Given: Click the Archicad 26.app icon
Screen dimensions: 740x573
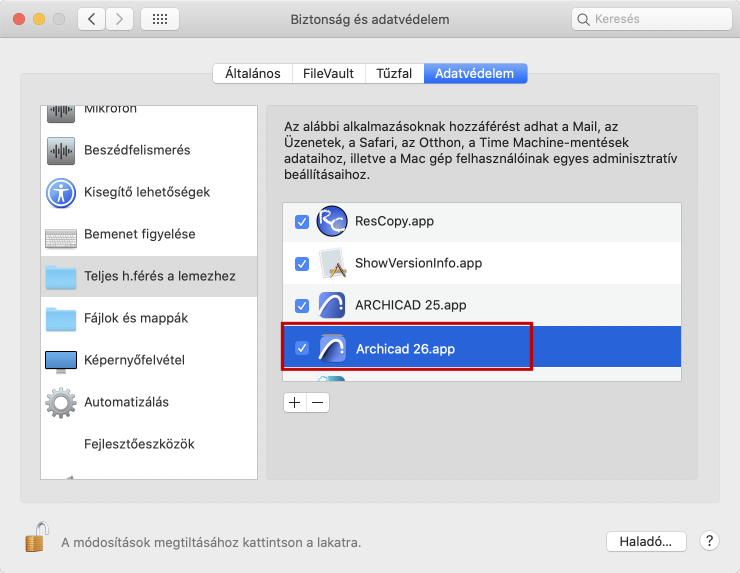Looking at the screenshot, I should pyautogui.click(x=332, y=348).
